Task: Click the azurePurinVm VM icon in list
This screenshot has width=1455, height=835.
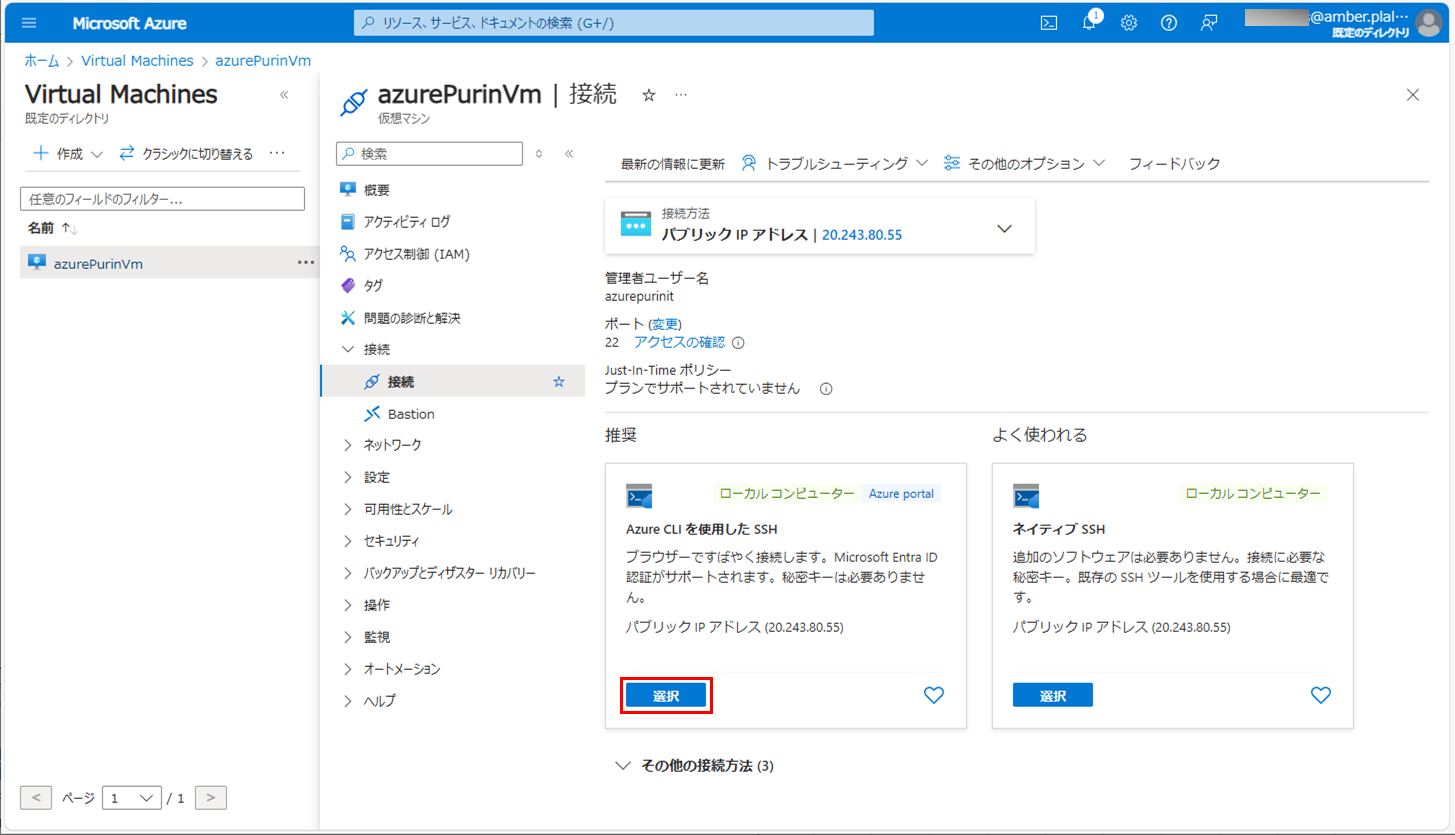Action: click(x=37, y=263)
